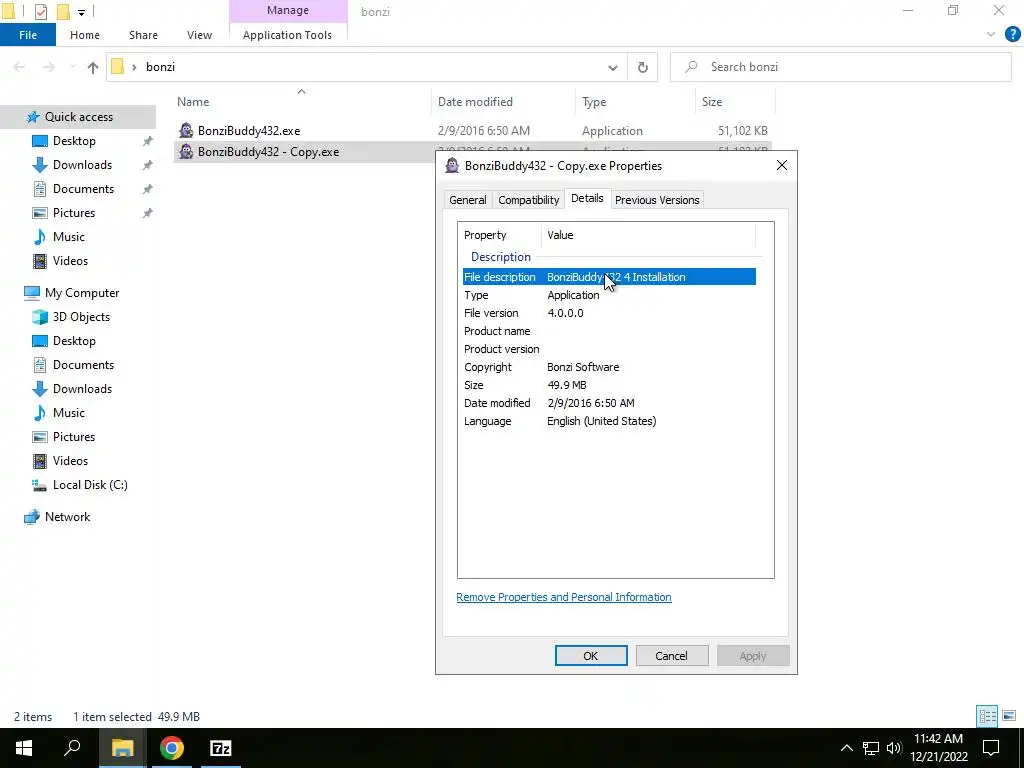The height and width of the screenshot is (768, 1024).
Task: Open 7-Zip from the taskbar
Action: pyautogui.click(x=221, y=748)
